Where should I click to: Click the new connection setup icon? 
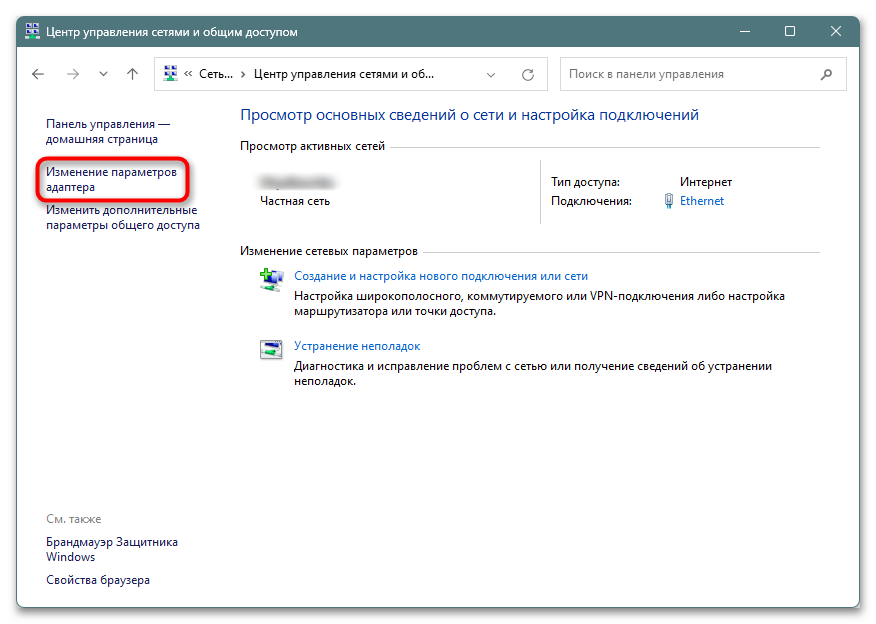(272, 279)
